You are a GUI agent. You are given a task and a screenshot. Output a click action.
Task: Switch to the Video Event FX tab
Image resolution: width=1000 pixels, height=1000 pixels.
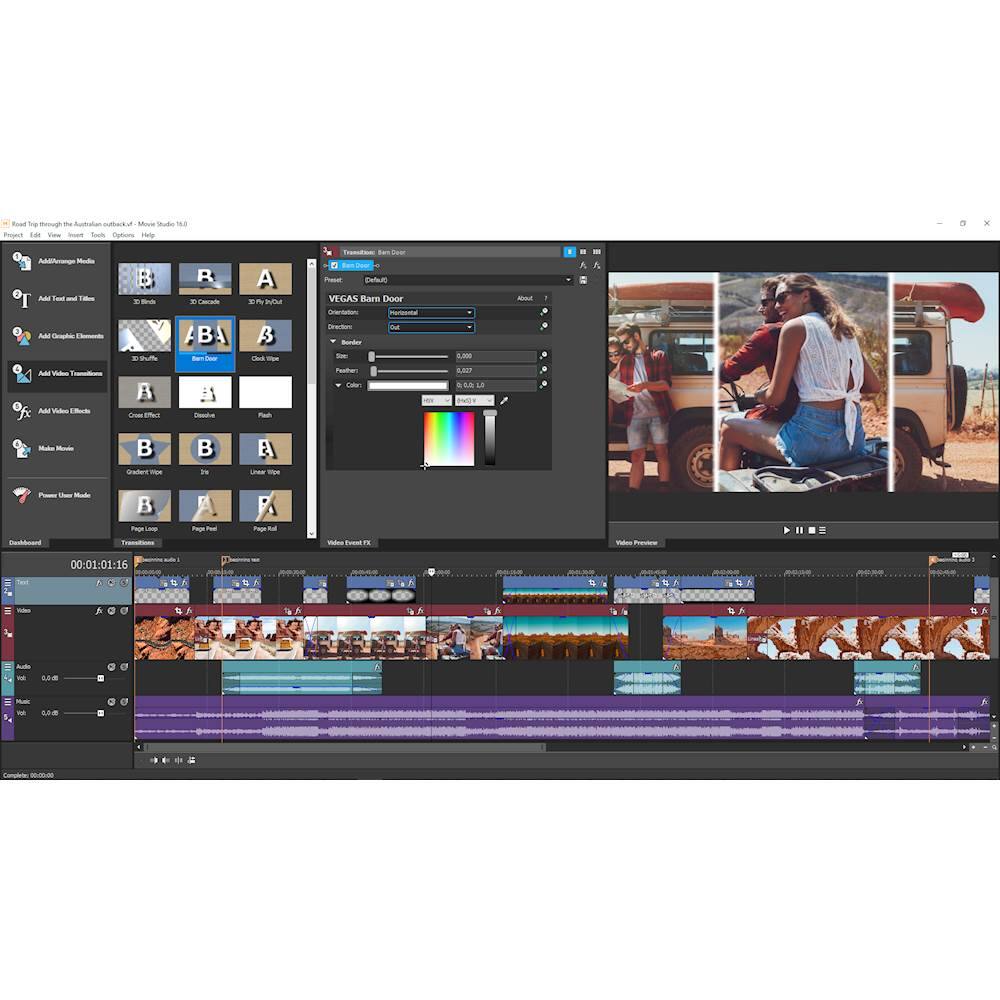[x=349, y=542]
